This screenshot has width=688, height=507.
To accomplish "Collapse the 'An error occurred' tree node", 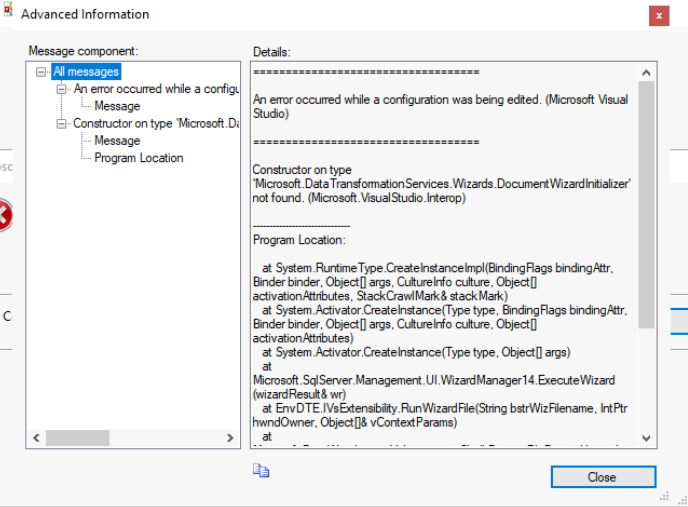I will [x=61, y=89].
